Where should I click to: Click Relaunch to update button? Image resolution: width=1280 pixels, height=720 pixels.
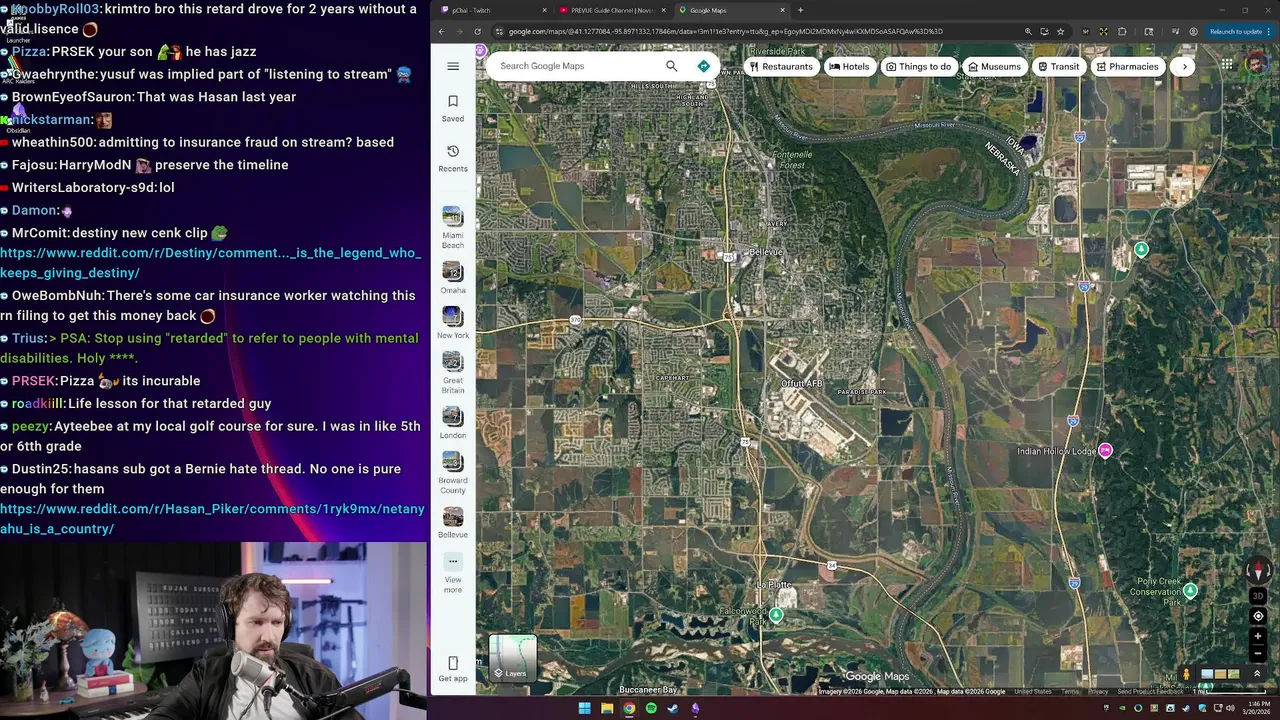1236,31
